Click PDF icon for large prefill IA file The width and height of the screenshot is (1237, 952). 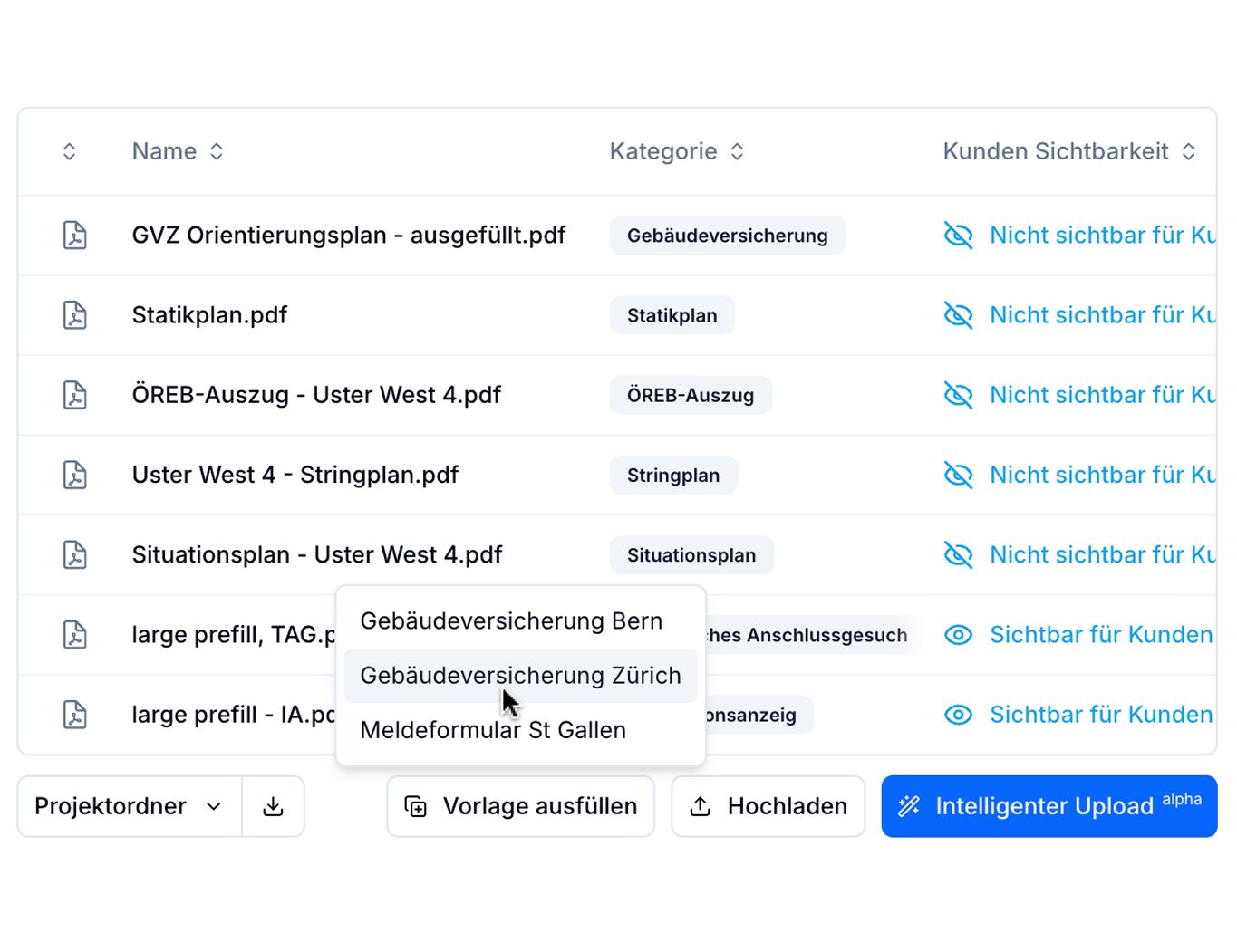coord(75,715)
